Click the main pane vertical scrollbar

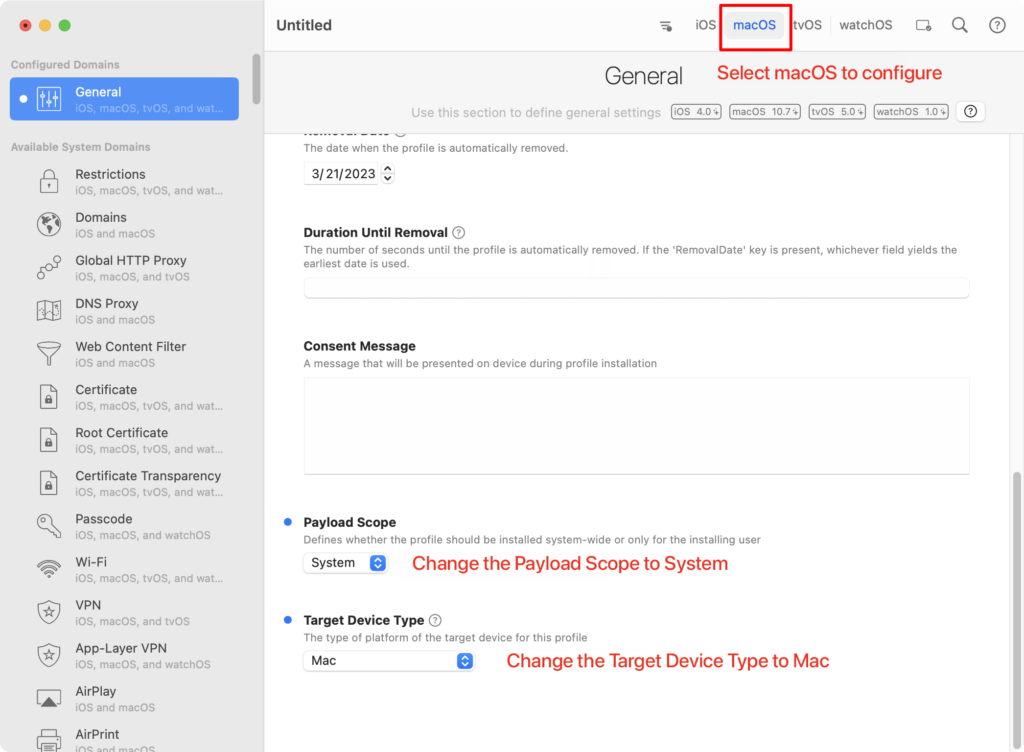tap(1016, 611)
